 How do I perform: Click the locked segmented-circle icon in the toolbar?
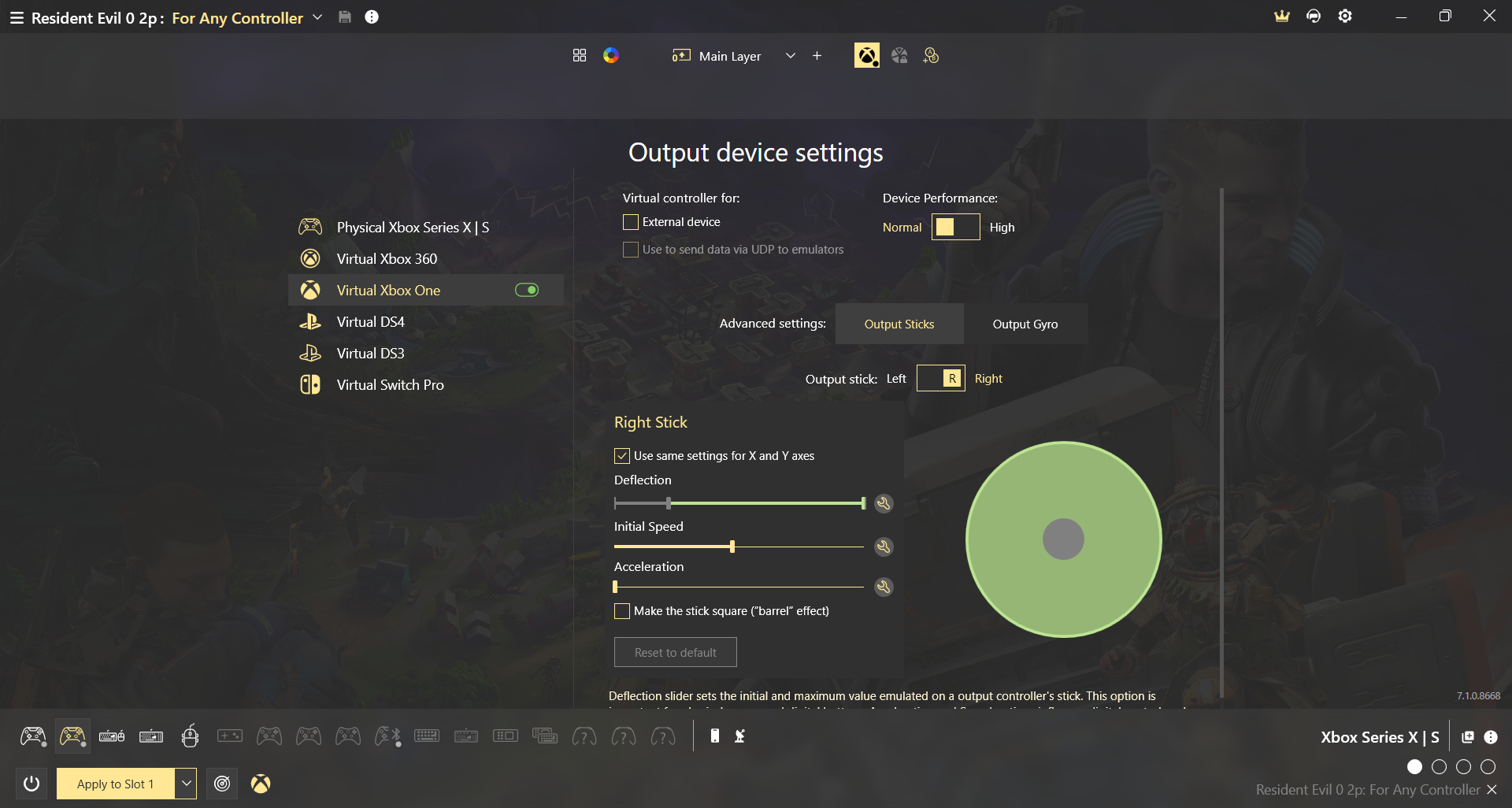899,55
